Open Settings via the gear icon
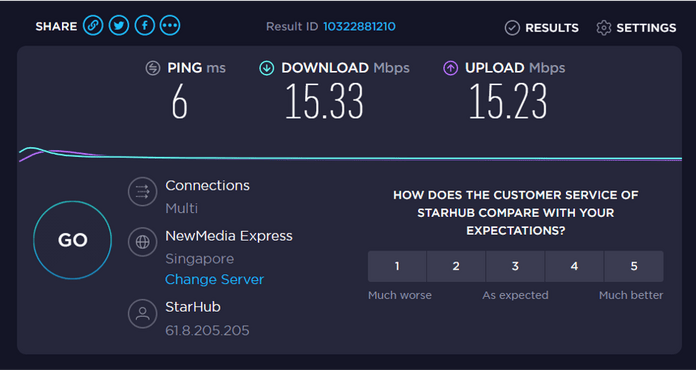This screenshot has height=370, width=696. click(604, 28)
